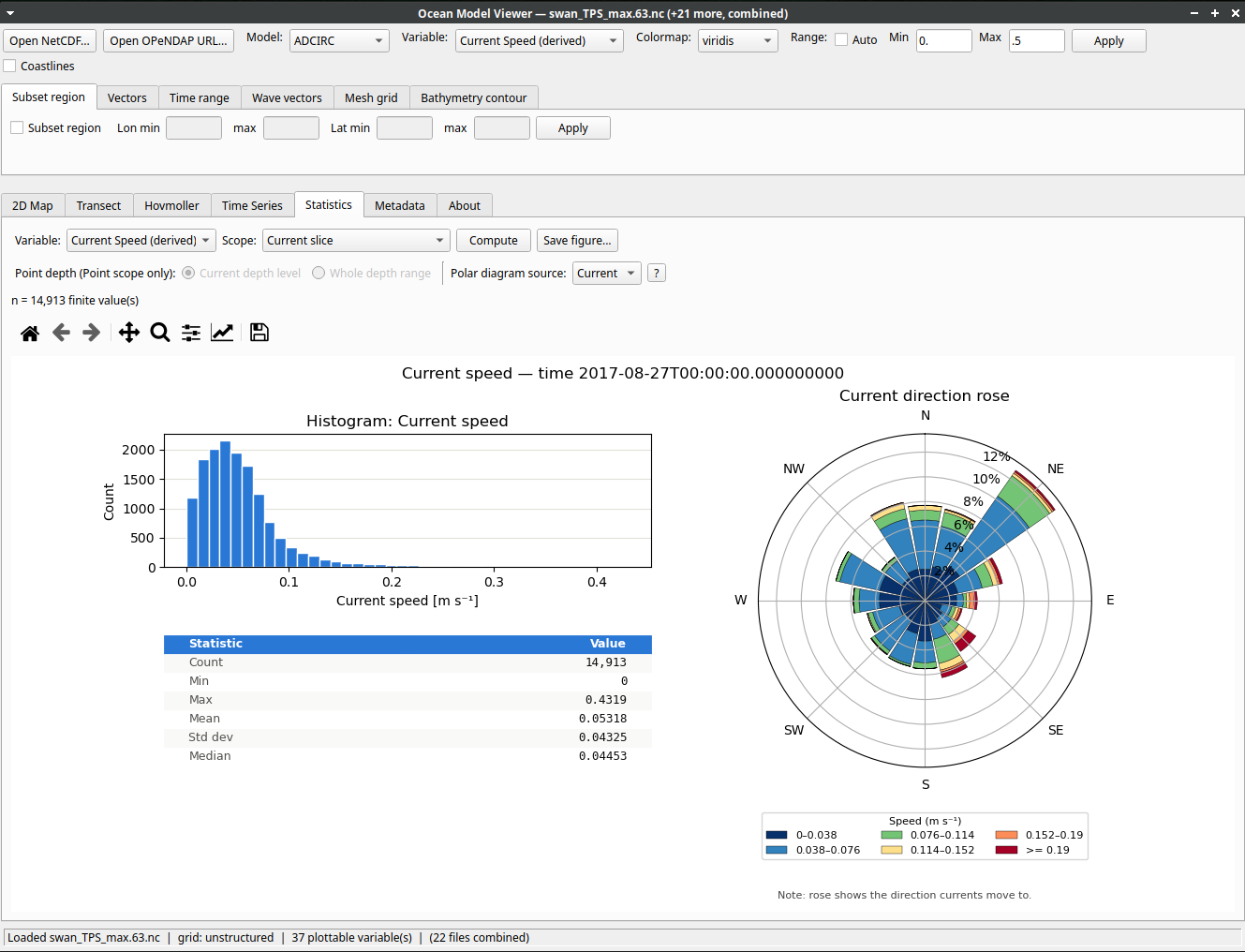Expand the Model ADCIRC dropdown

click(x=339, y=41)
